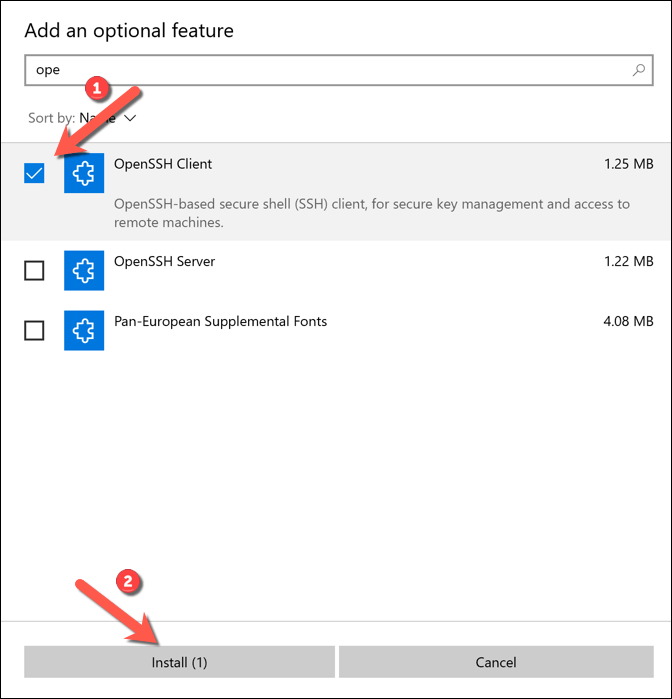Choose the Pan-European Supplemental Fonts title
The width and height of the screenshot is (672, 699).
[x=220, y=322]
